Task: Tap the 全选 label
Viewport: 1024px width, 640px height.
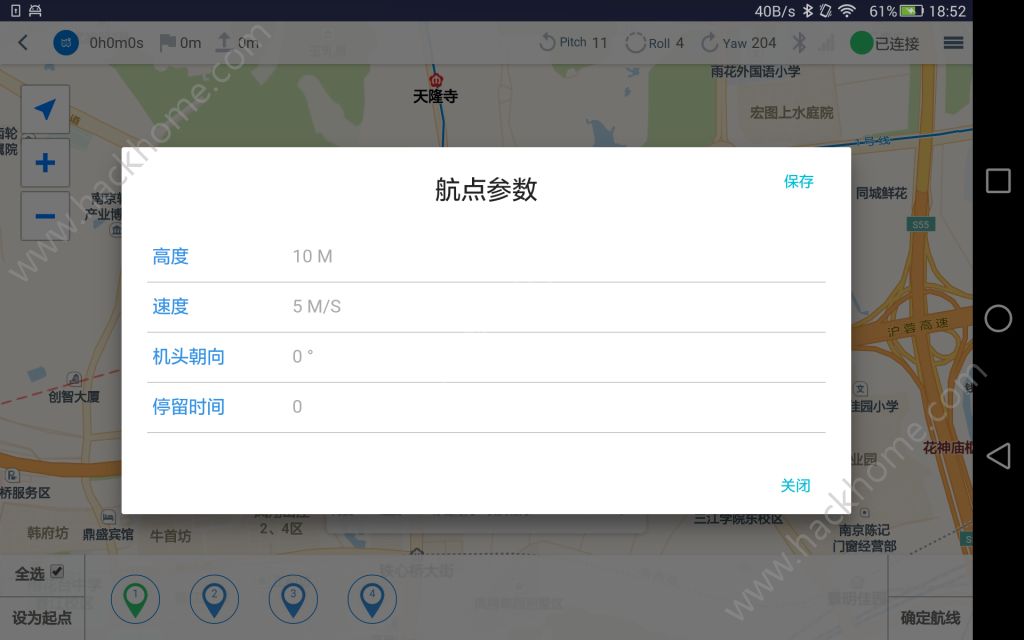Action: (x=29, y=574)
